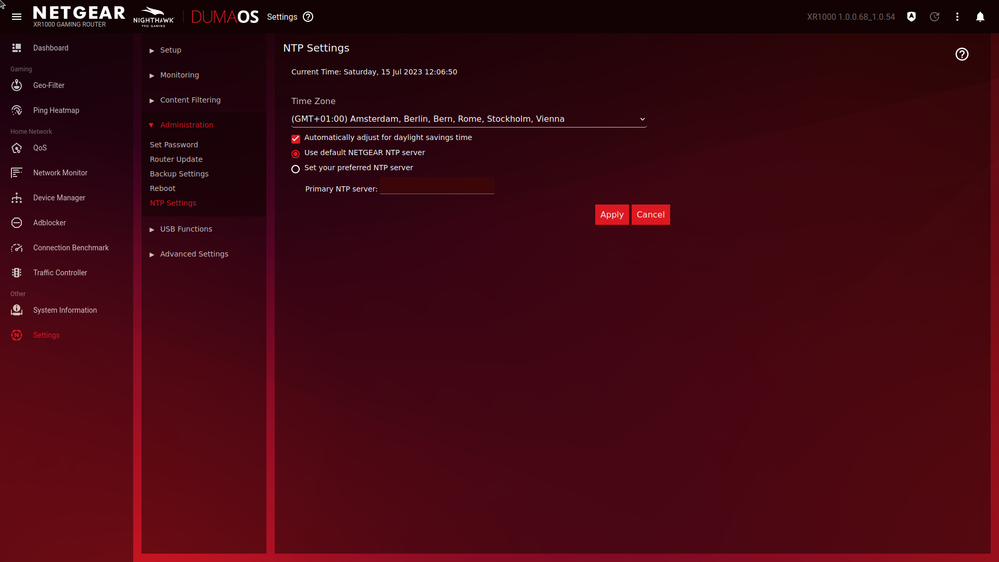This screenshot has height=562, width=999.
Task: Click the three-dot more options icon
Action: 957,17
